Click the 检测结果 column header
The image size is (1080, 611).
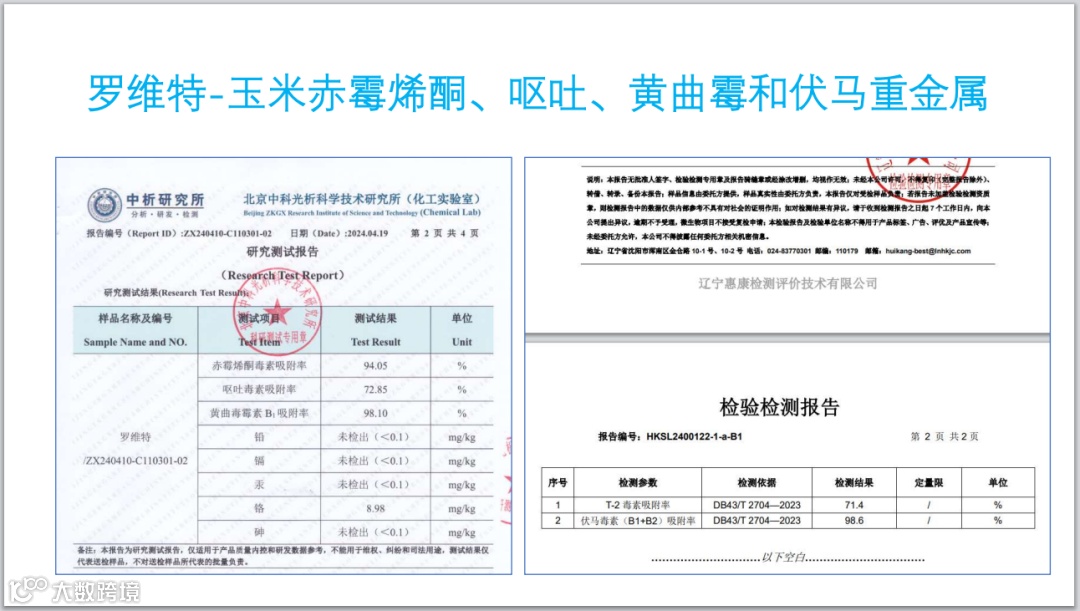click(x=854, y=483)
